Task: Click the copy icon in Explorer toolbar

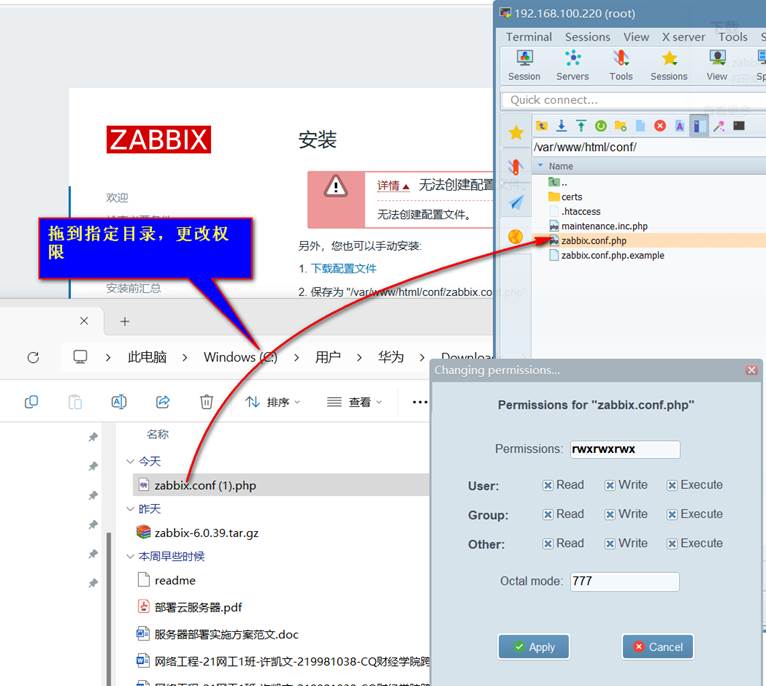Action: (x=31, y=402)
